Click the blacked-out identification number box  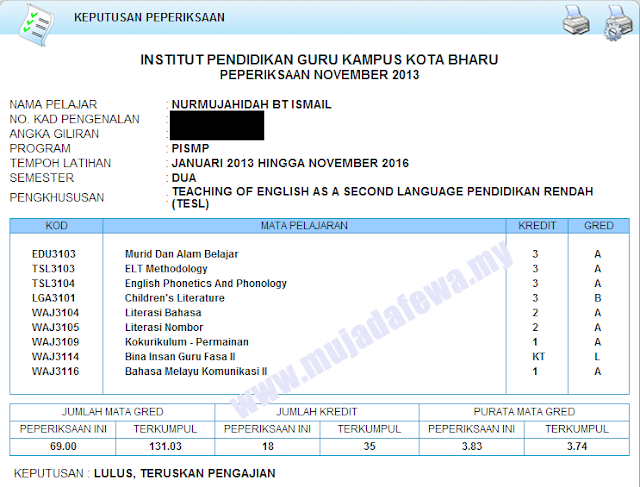click(x=217, y=126)
